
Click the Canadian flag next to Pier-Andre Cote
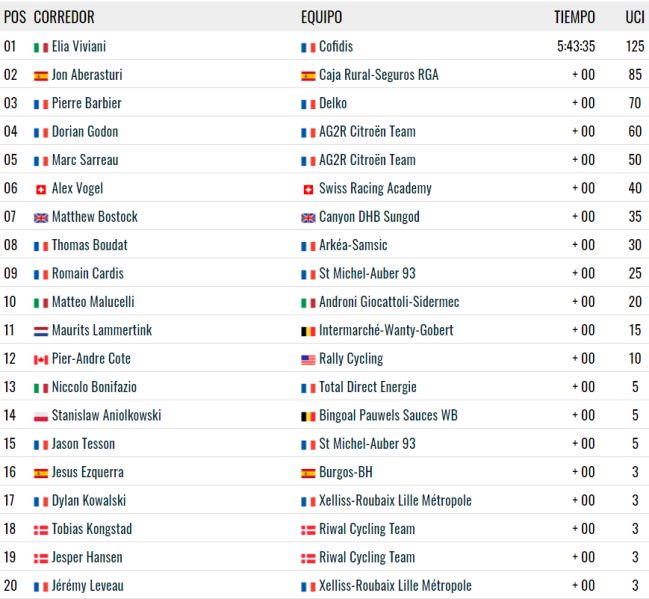(x=41, y=360)
